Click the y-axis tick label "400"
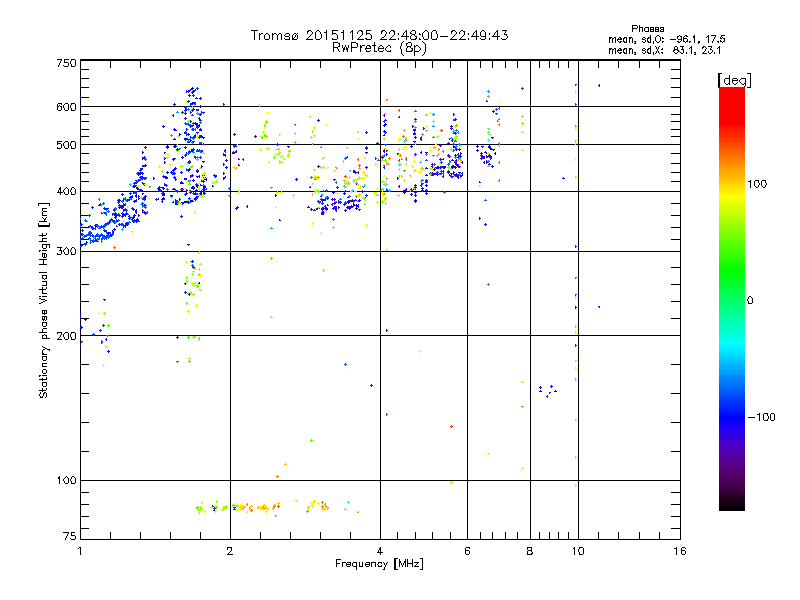The height and width of the screenshot is (600, 800). [66, 191]
